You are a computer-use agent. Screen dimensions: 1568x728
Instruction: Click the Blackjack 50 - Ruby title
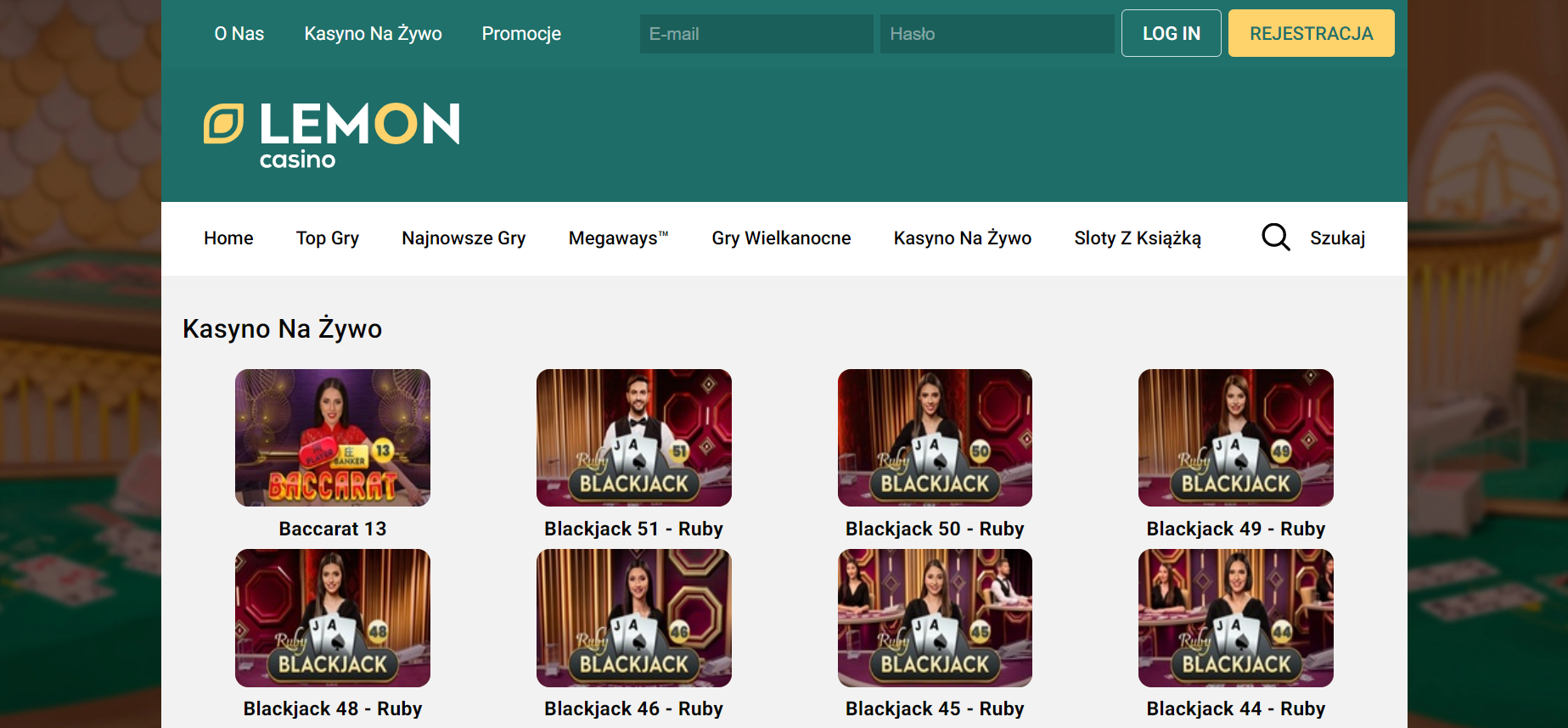[x=935, y=529]
